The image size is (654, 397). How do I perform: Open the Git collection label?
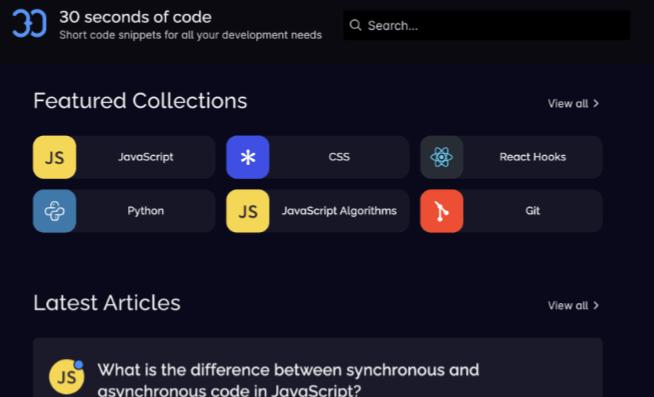pos(533,211)
